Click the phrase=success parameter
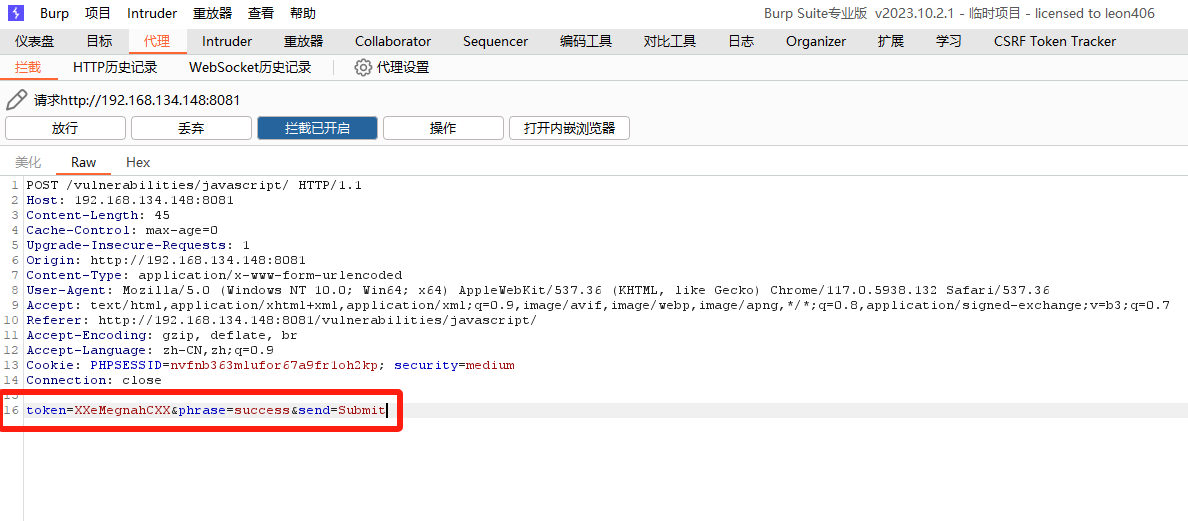This screenshot has width=1188, height=521. [234, 410]
